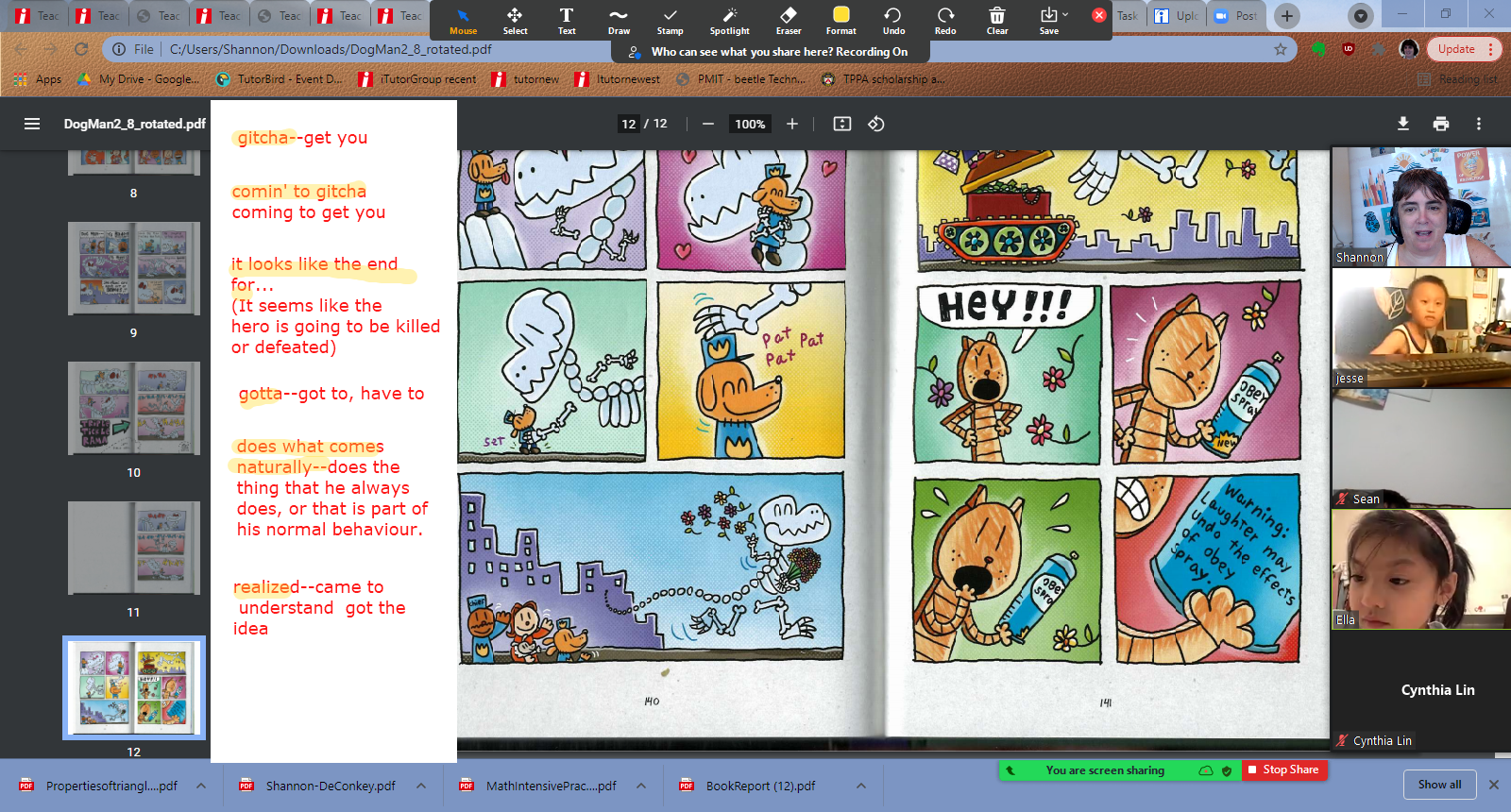Open a new browser tab
The image size is (1511, 812).
click(x=1286, y=16)
